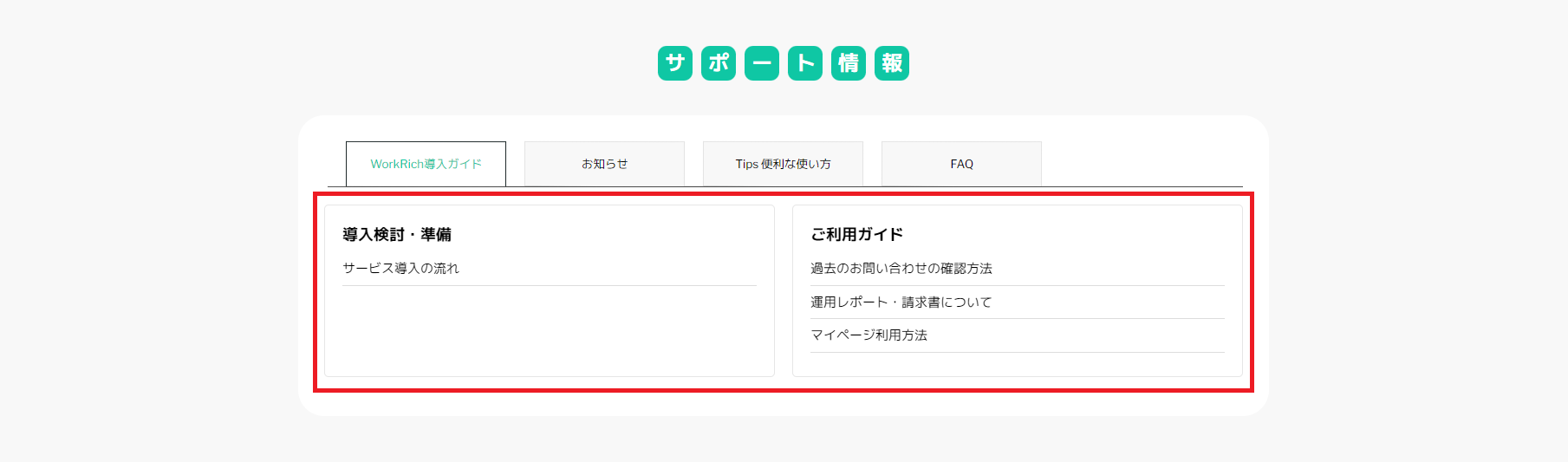Click the green 報 title tile
Image resolution: width=1568 pixels, height=462 pixels.
click(x=892, y=63)
